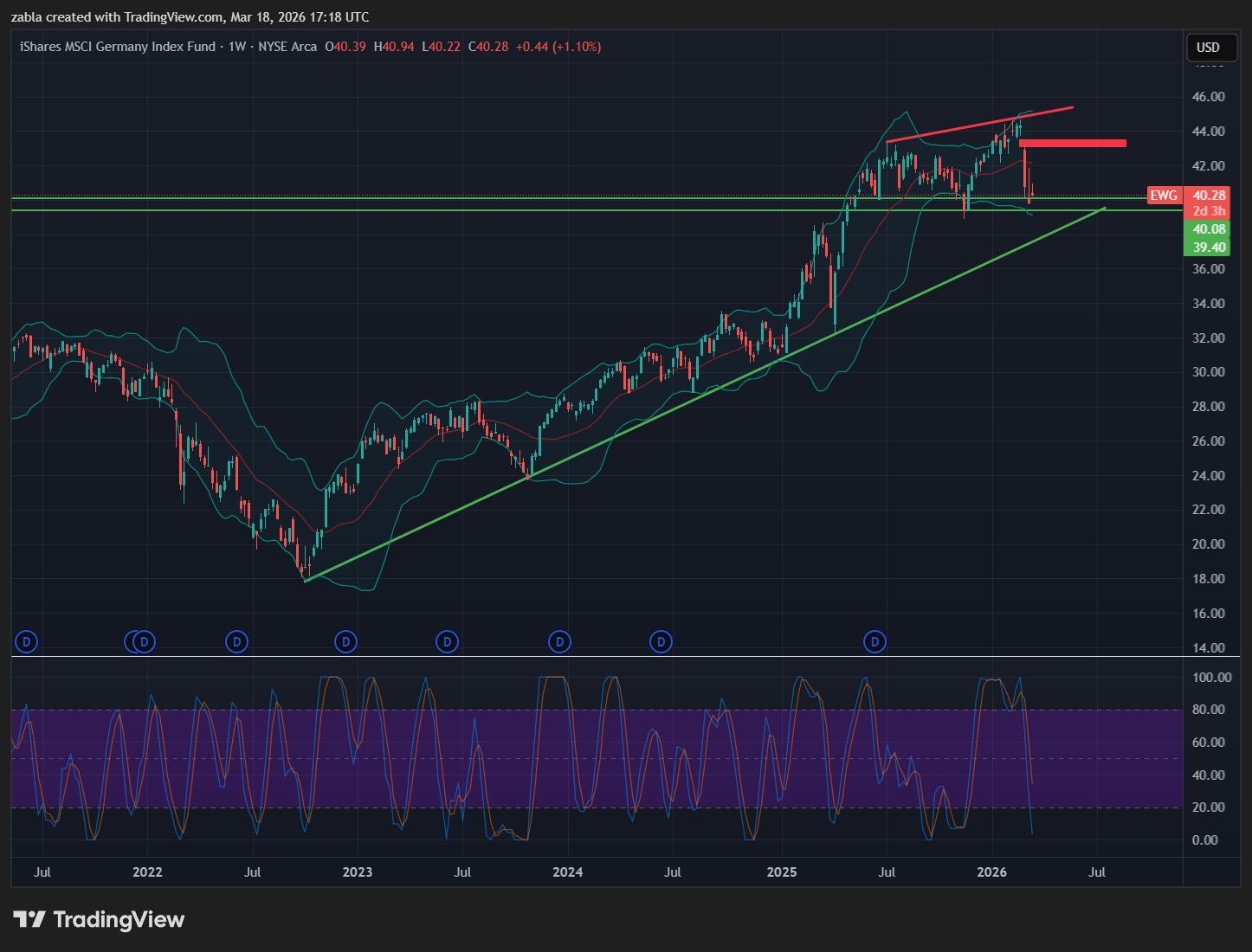Screen dimensions: 1252x952
Task: Click the leftmost dividend D marker
Action: coord(27,642)
